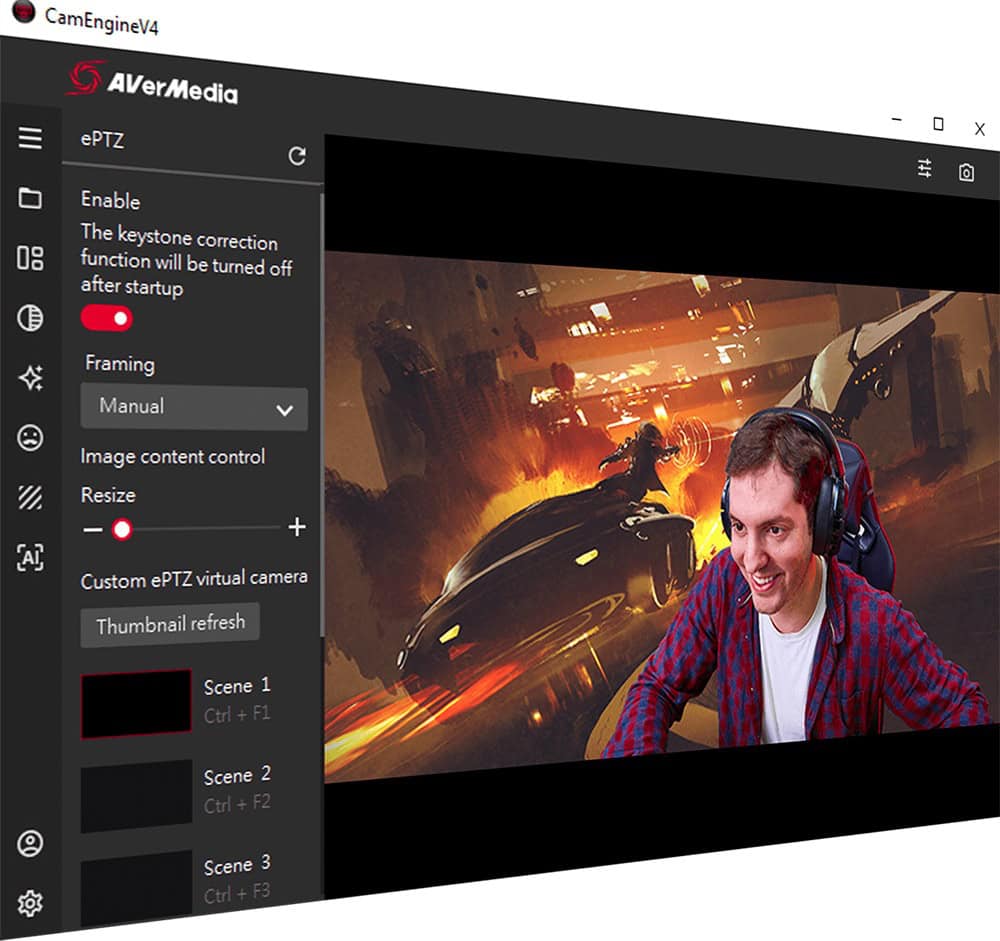Click the 'Scene 3' label
The width and height of the screenshot is (1000, 941).
point(237,864)
